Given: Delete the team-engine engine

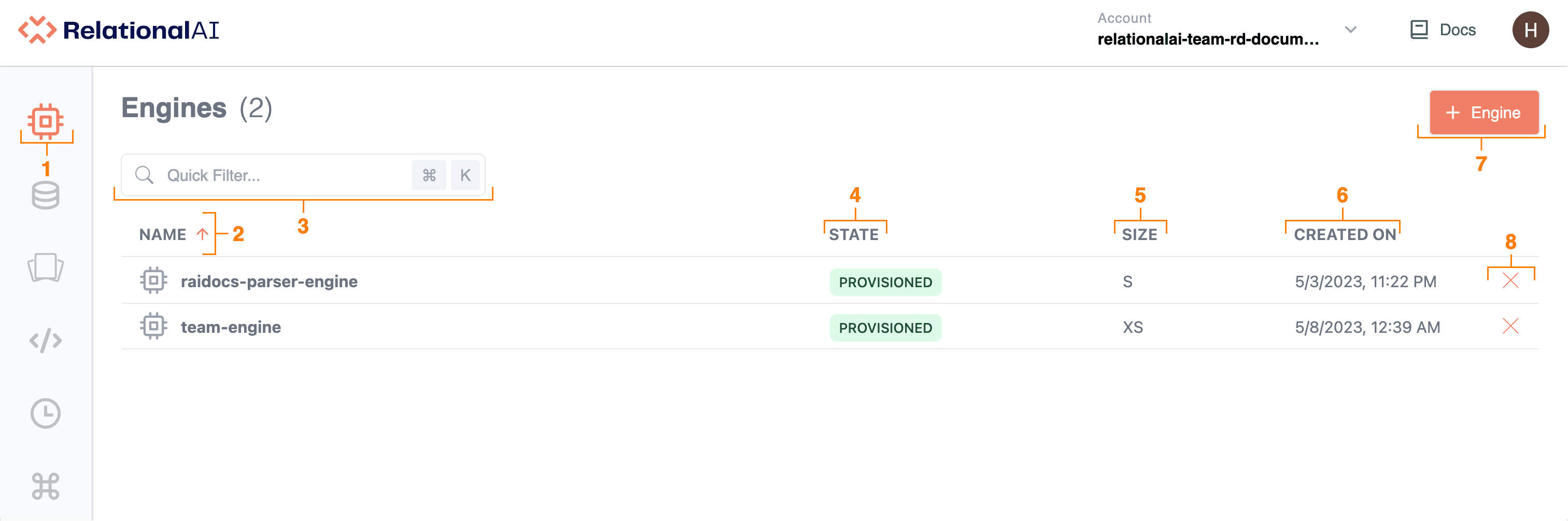Looking at the screenshot, I should (1510, 327).
